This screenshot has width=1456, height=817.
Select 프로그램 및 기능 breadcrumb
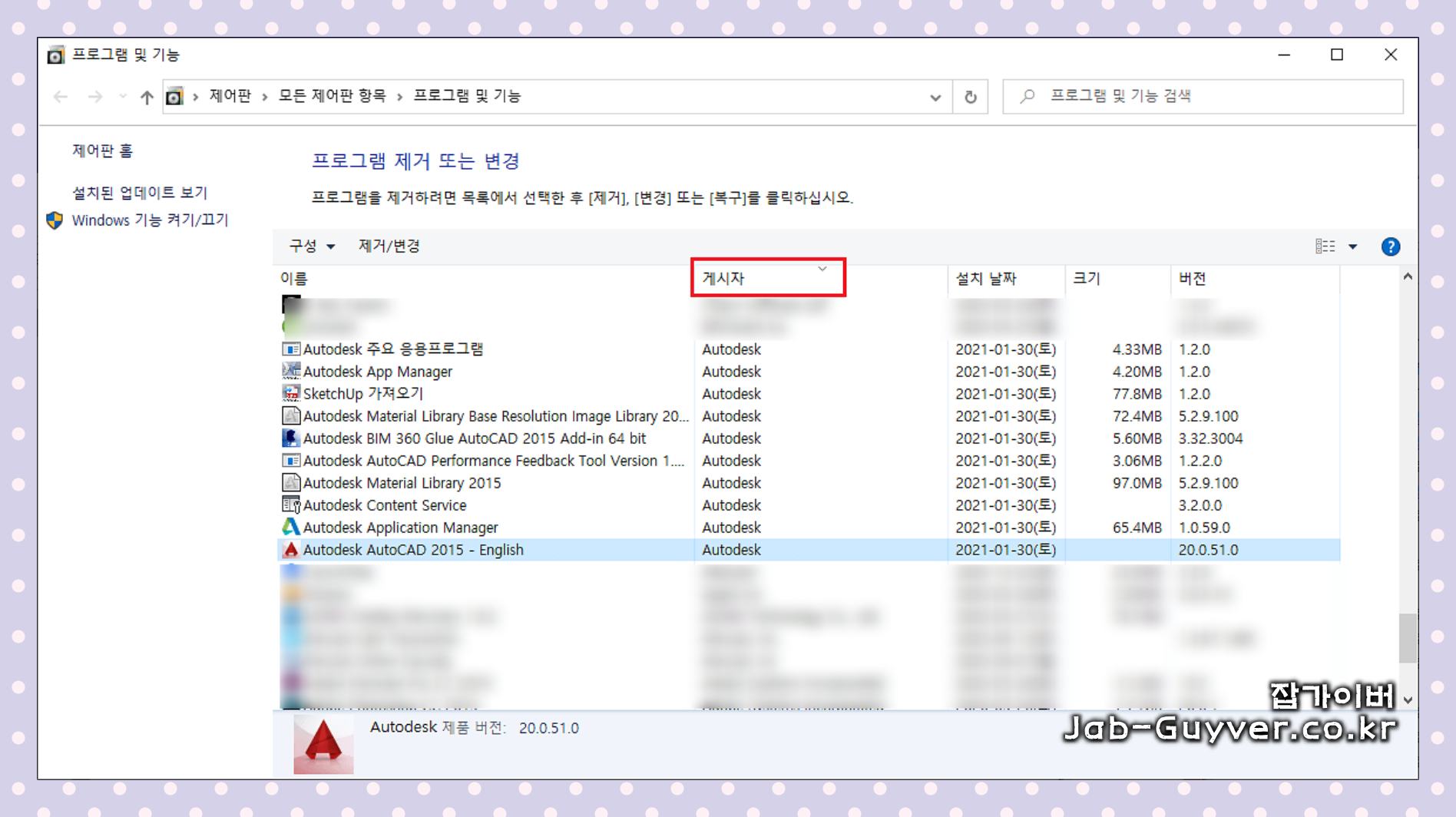click(467, 96)
